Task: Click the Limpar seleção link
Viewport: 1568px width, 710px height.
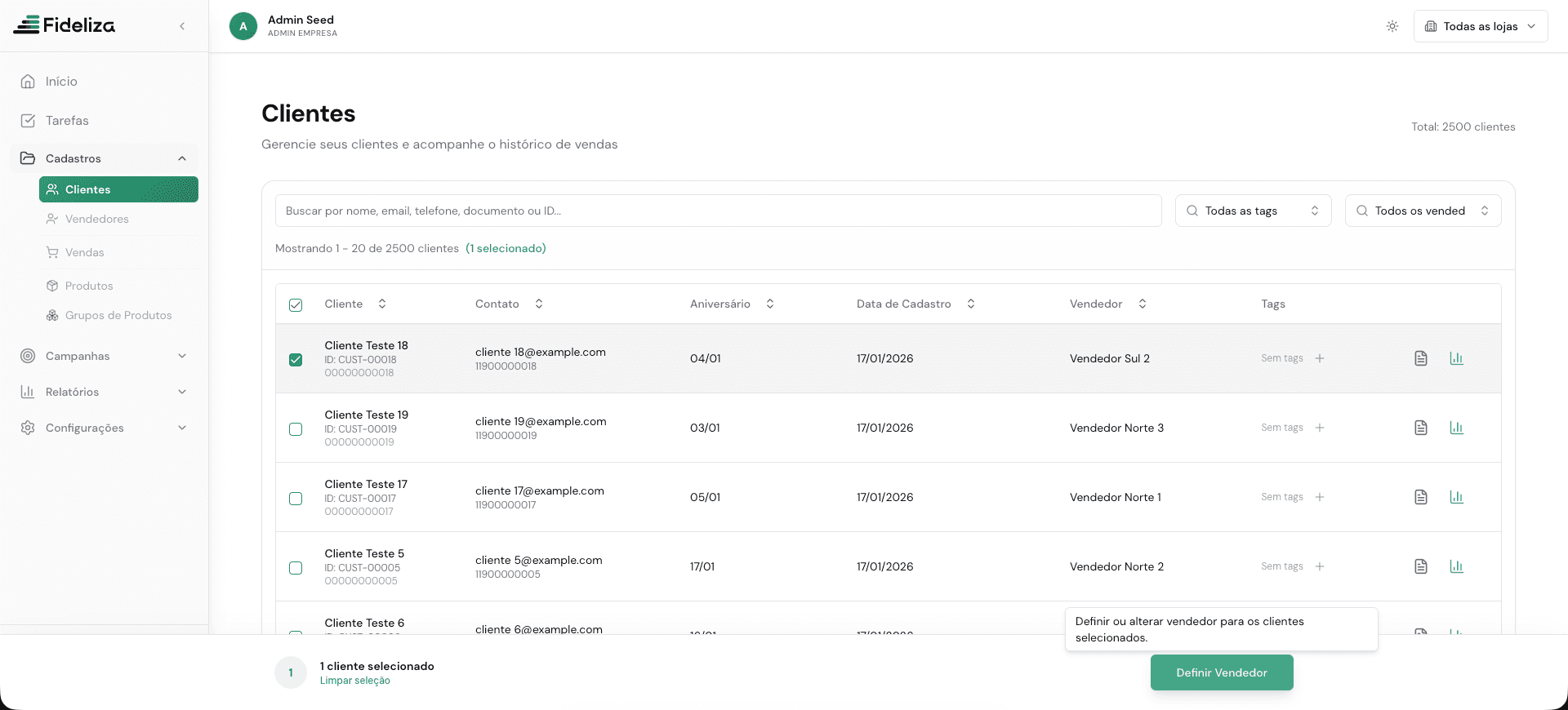Action: click(354, 681)
